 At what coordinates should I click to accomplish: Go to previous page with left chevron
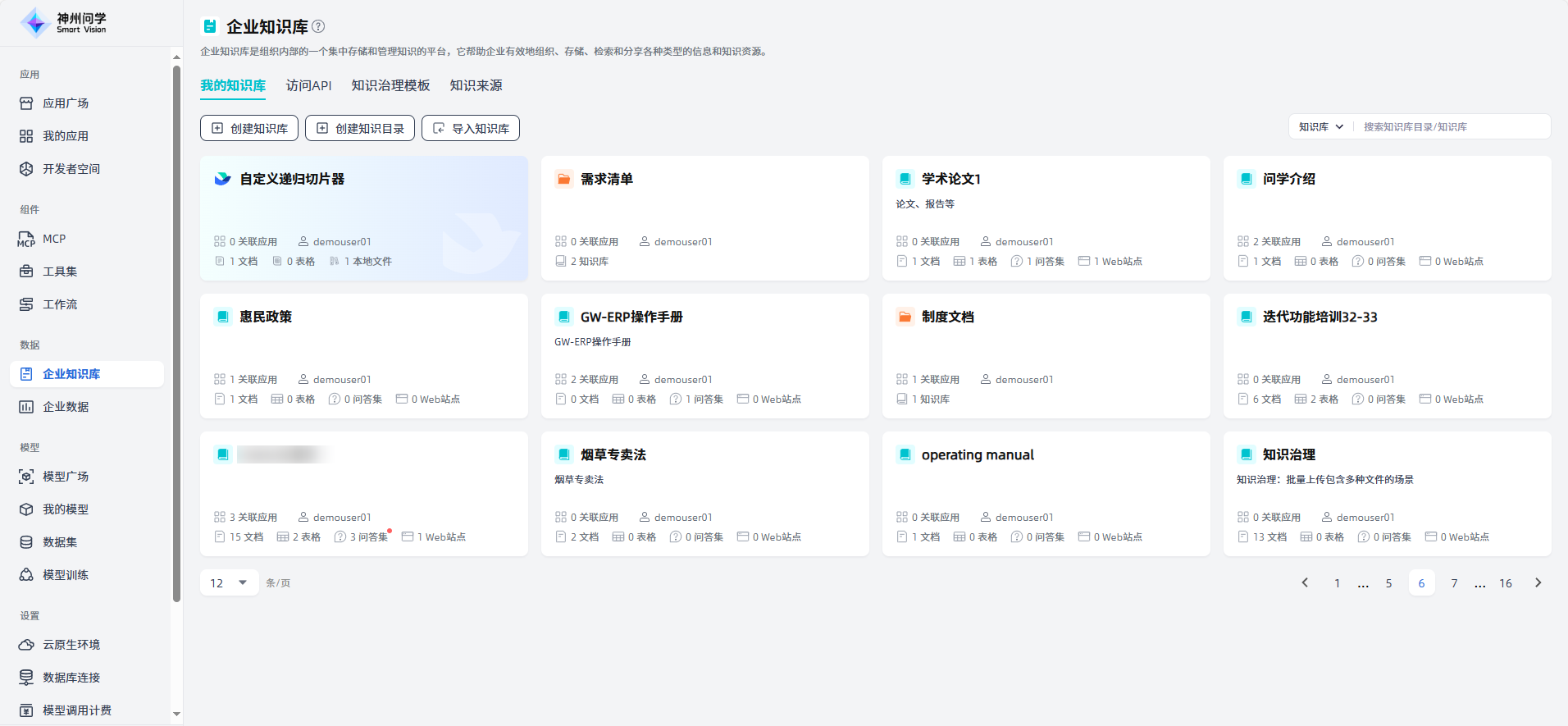1305,583
